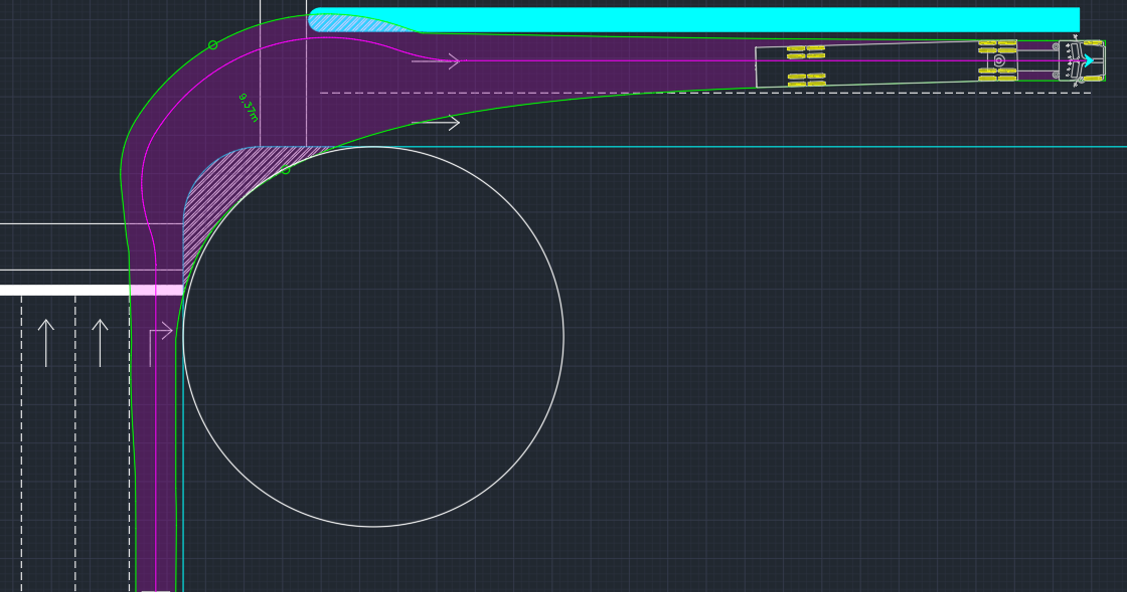Click the cyan arrowhead on truck cab
The image size is (1127, 592).
click(1088, 61)
